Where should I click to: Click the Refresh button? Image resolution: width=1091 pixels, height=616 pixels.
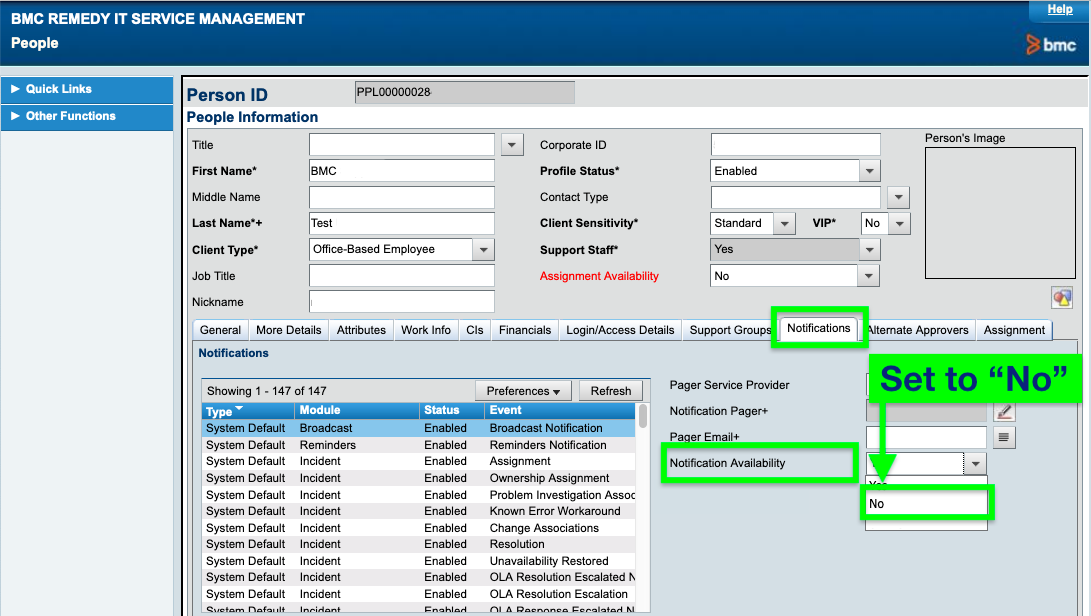[x=611, y=391]
